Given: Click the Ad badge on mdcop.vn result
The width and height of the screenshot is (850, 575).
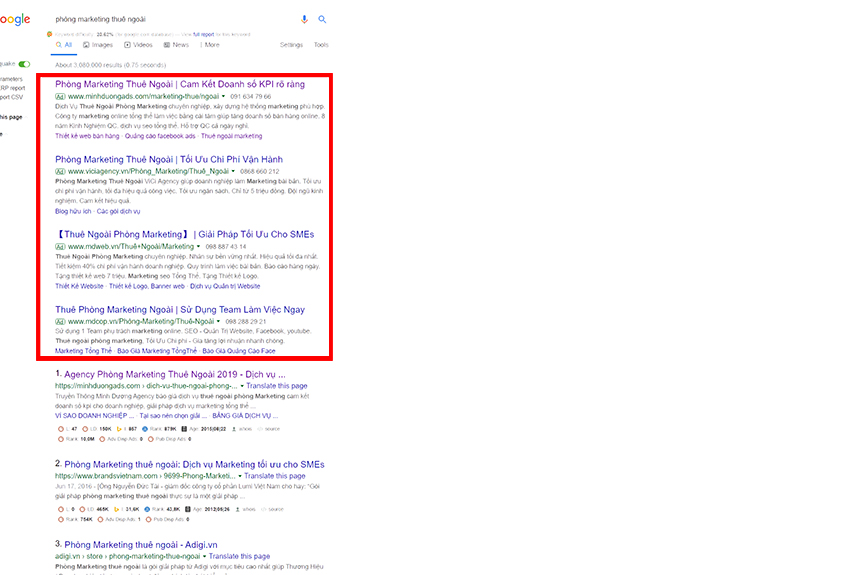Looking at the screenshot, I should click(60, 321).
